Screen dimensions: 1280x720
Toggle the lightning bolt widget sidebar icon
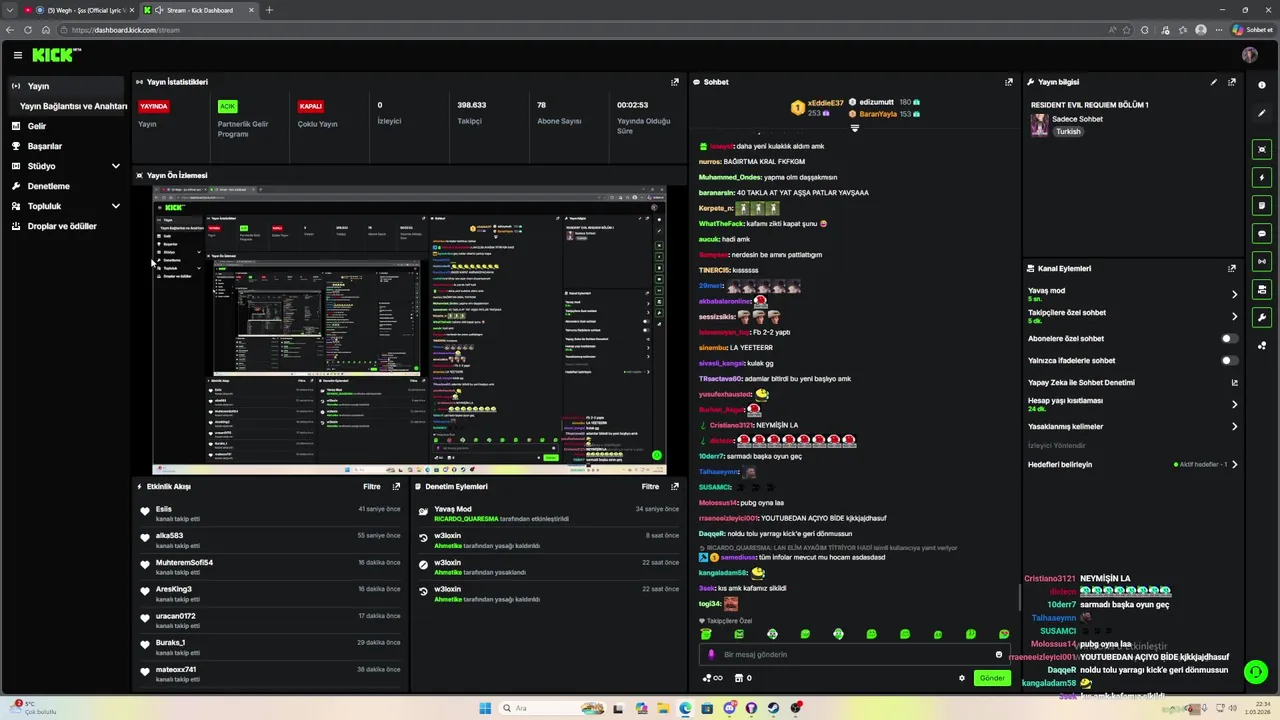click(1262, 177)
